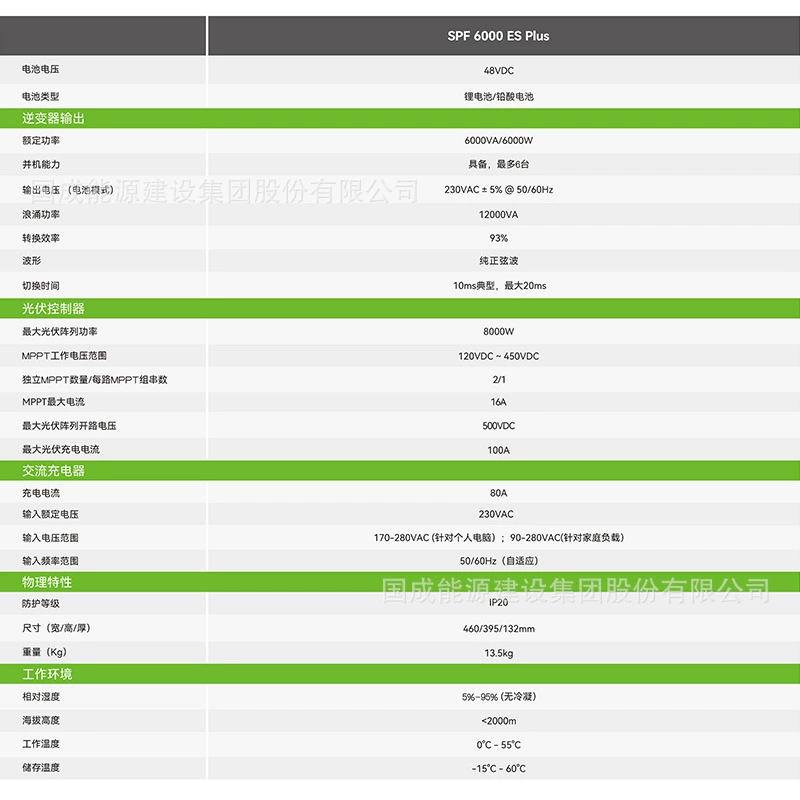Select the 逆变器输出 green section header
Image resolution: width=800 pixels, height=800 pixels.
400,118
